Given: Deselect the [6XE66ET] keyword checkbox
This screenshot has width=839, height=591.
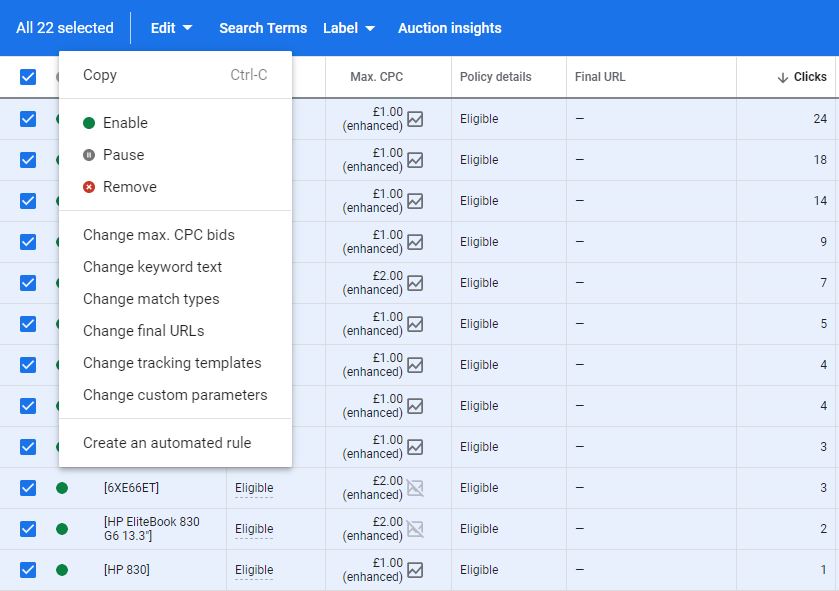Looking at the screenshot, I should 28,488.
